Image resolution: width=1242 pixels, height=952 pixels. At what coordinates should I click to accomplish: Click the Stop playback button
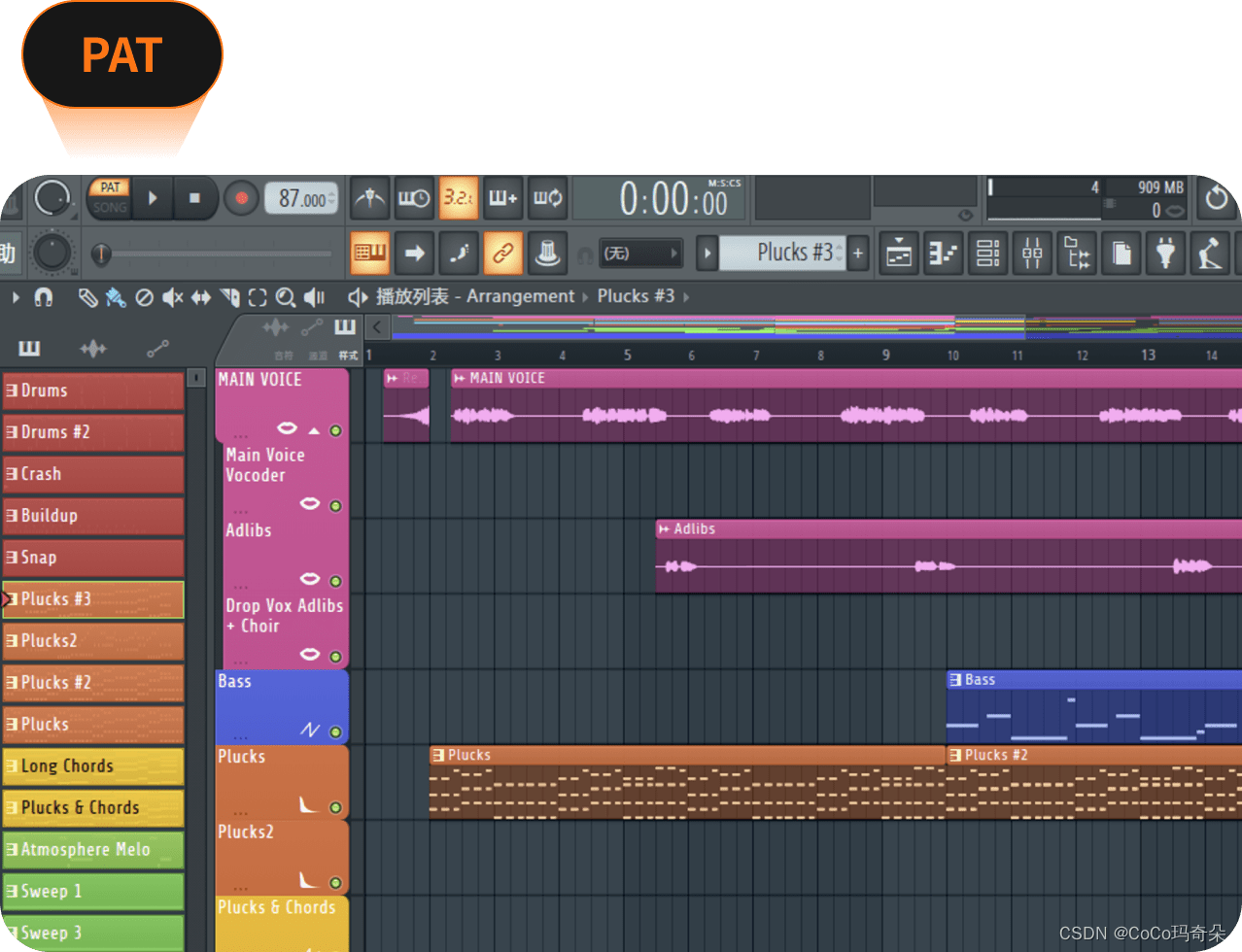pos(194,198)
